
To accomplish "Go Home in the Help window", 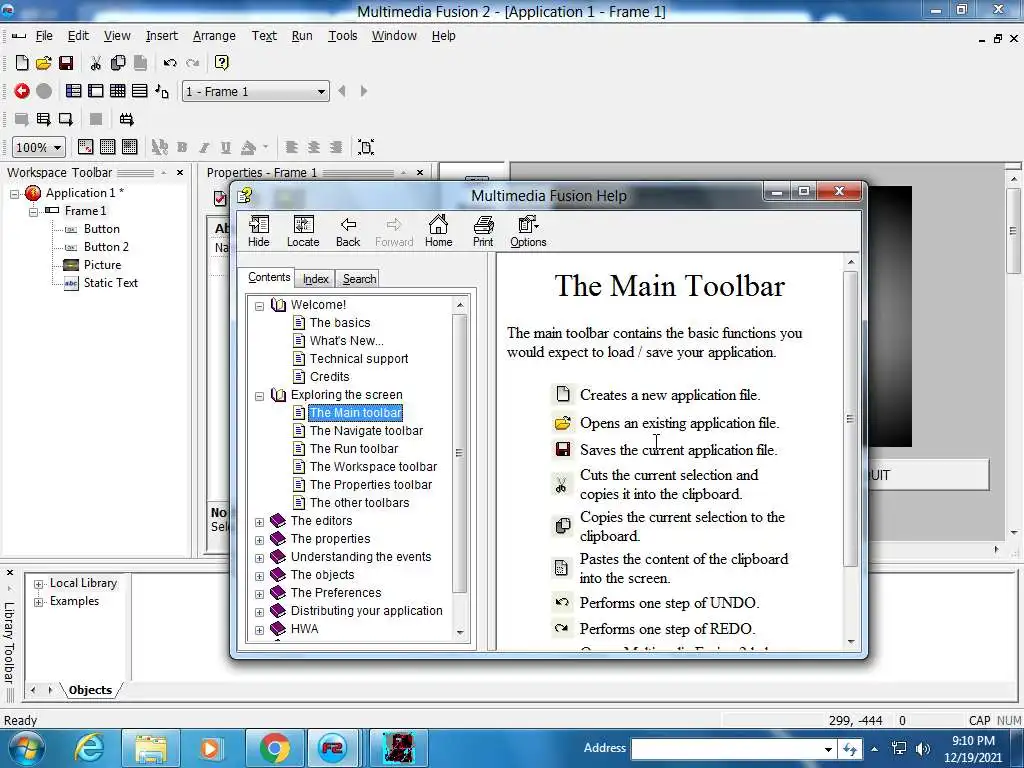I will [438, 231].
